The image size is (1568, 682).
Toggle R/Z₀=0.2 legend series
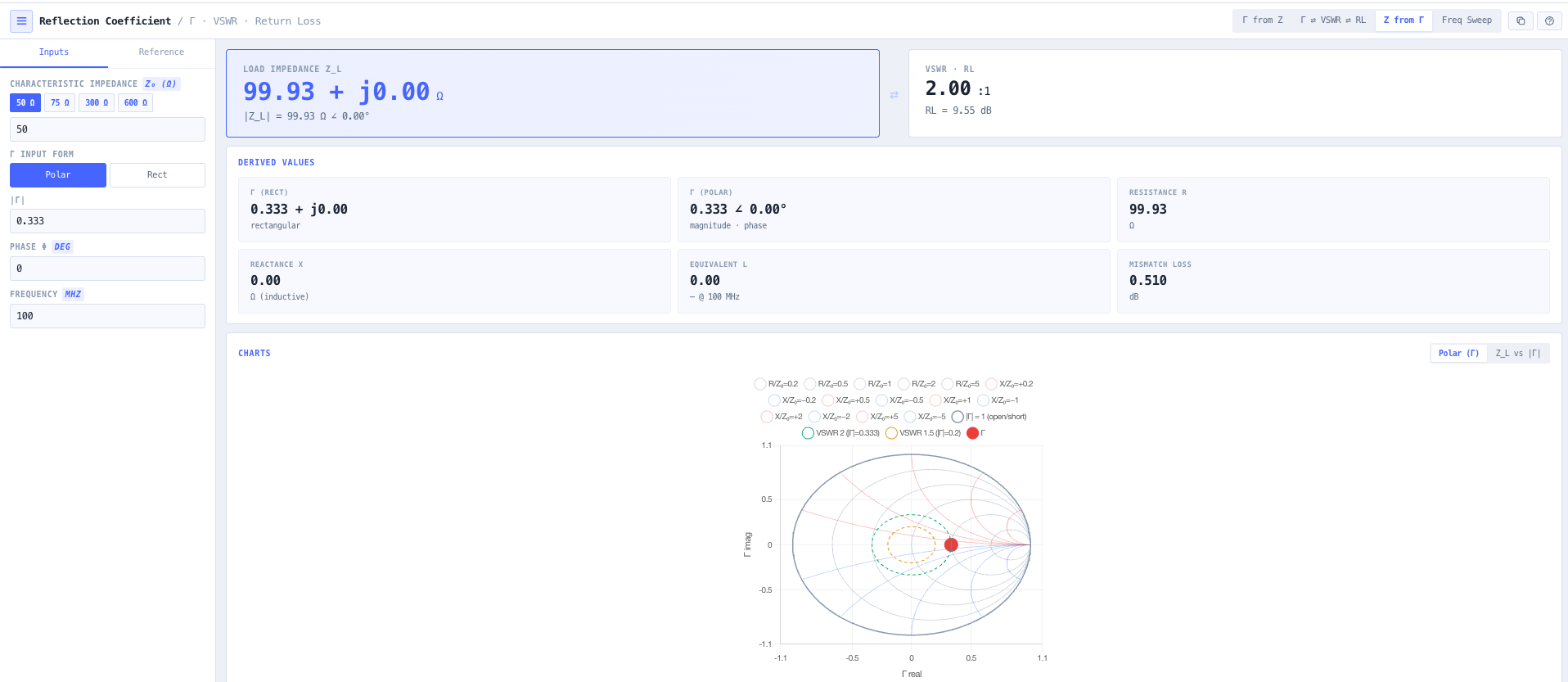776,384
